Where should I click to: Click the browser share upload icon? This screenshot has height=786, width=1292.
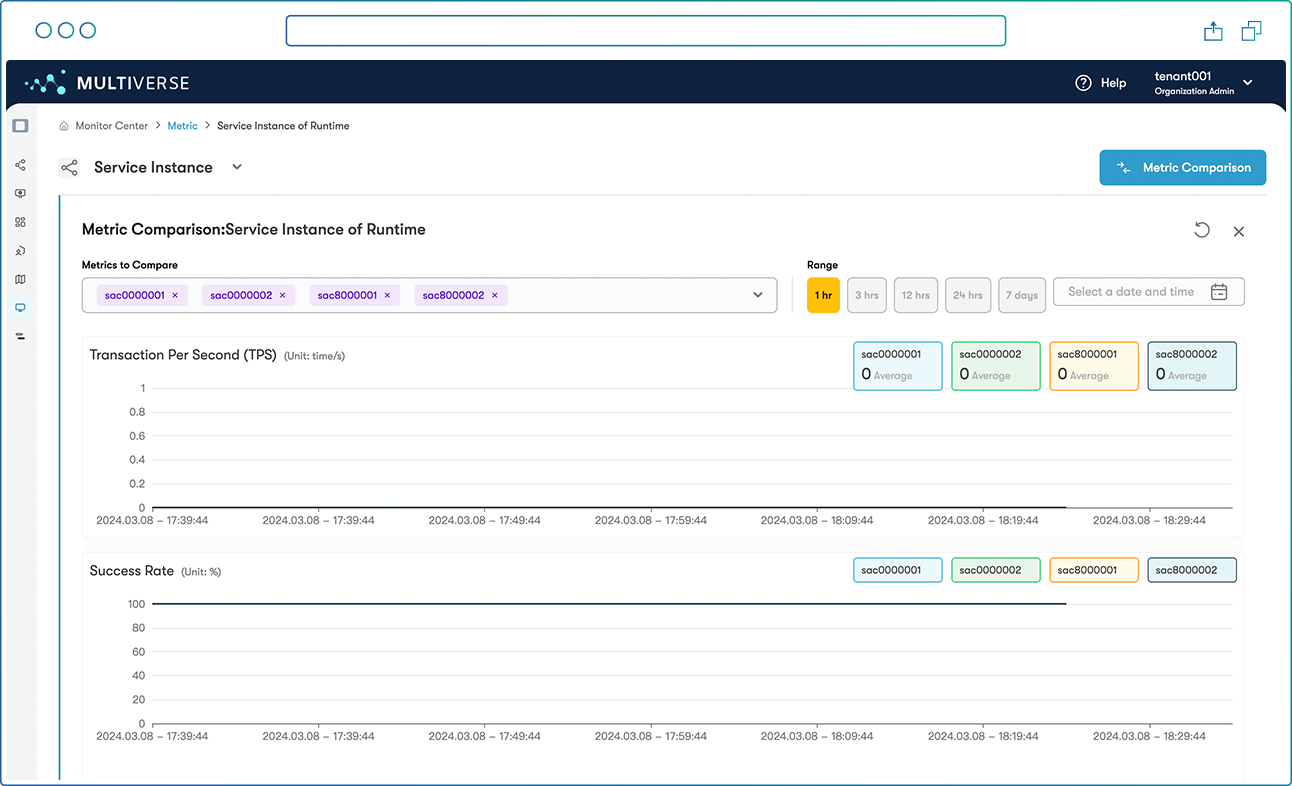point(1213,31)
